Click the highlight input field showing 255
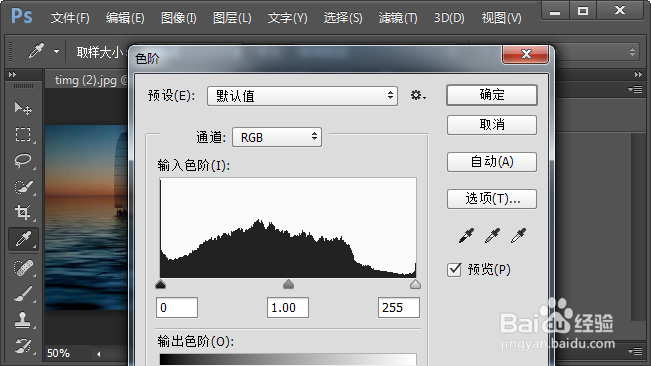 (x=399, y=307)
